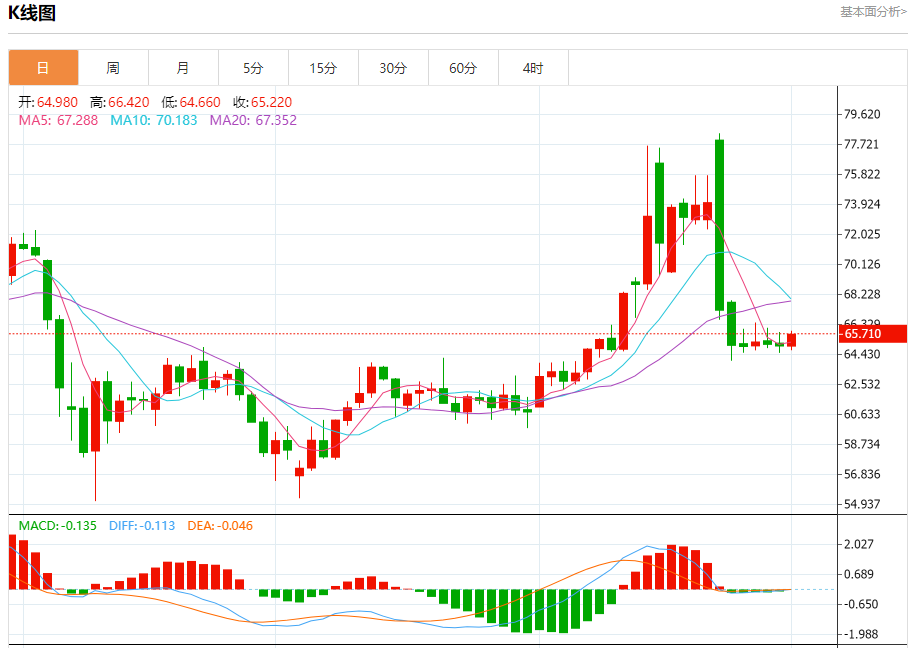912x648 pixels.
Task: Click the 70.126 price axis label
Action: pyautogui.click(x=862, y=264)
